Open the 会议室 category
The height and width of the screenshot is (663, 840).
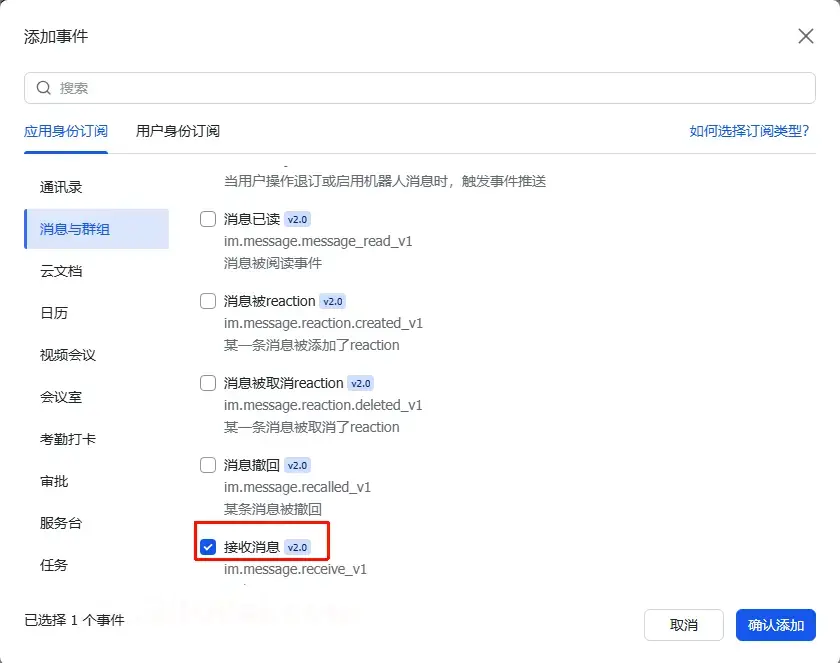point(61,397)
